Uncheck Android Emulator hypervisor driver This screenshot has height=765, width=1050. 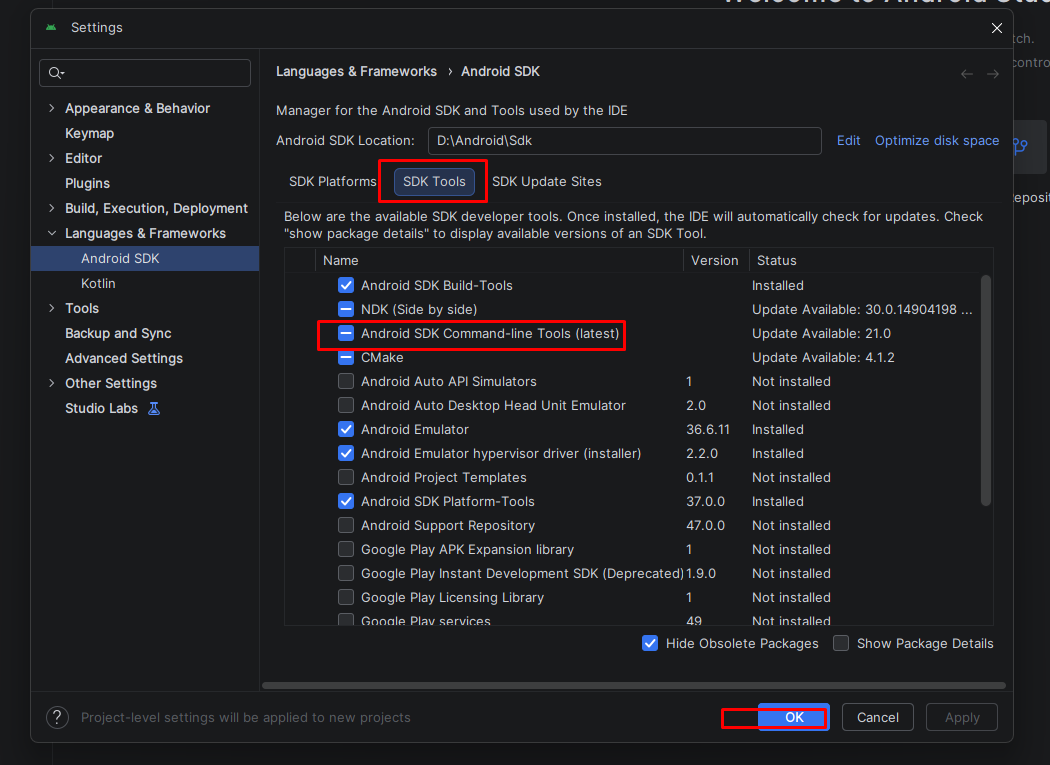[x=346, y=454]
